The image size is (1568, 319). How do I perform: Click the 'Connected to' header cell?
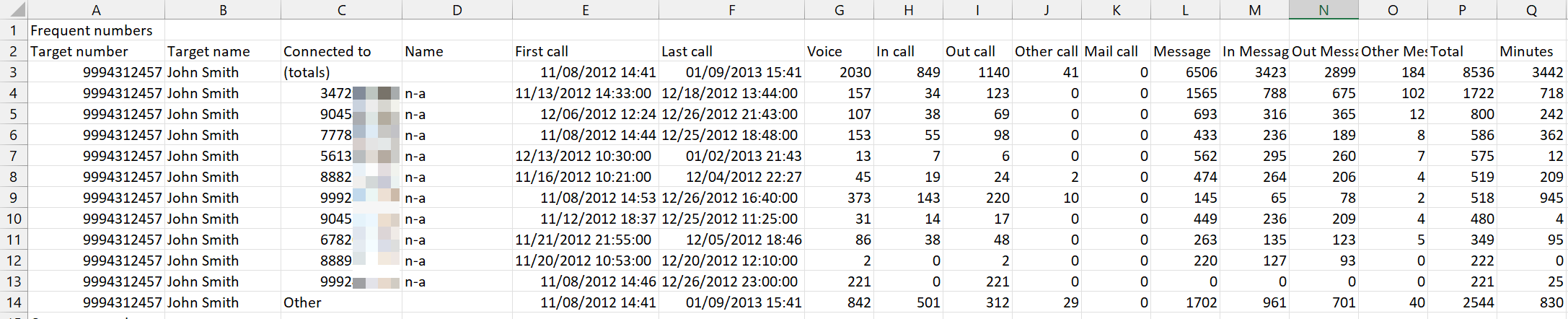point(327,51)
